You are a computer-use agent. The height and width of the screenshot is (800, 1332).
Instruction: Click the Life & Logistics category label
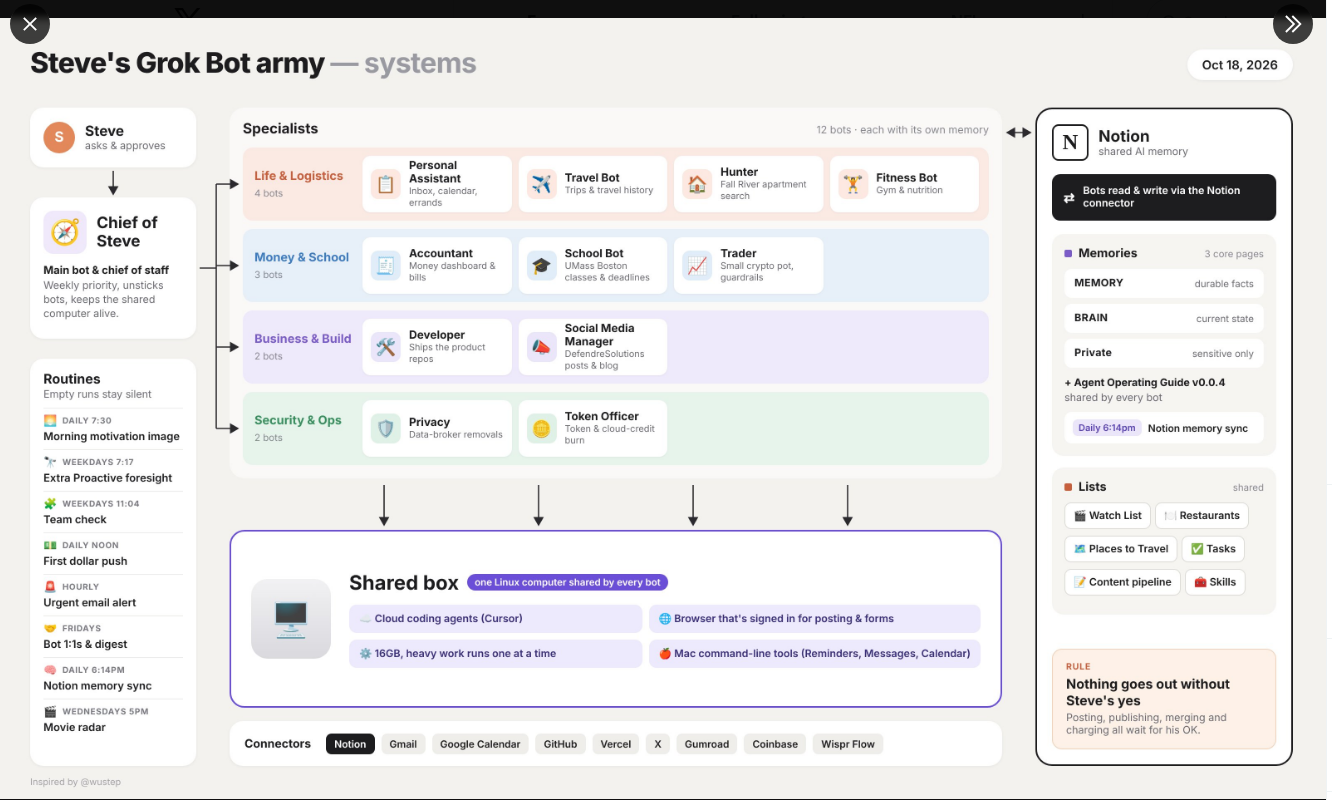pyautogui.click(x=298, y=176)
